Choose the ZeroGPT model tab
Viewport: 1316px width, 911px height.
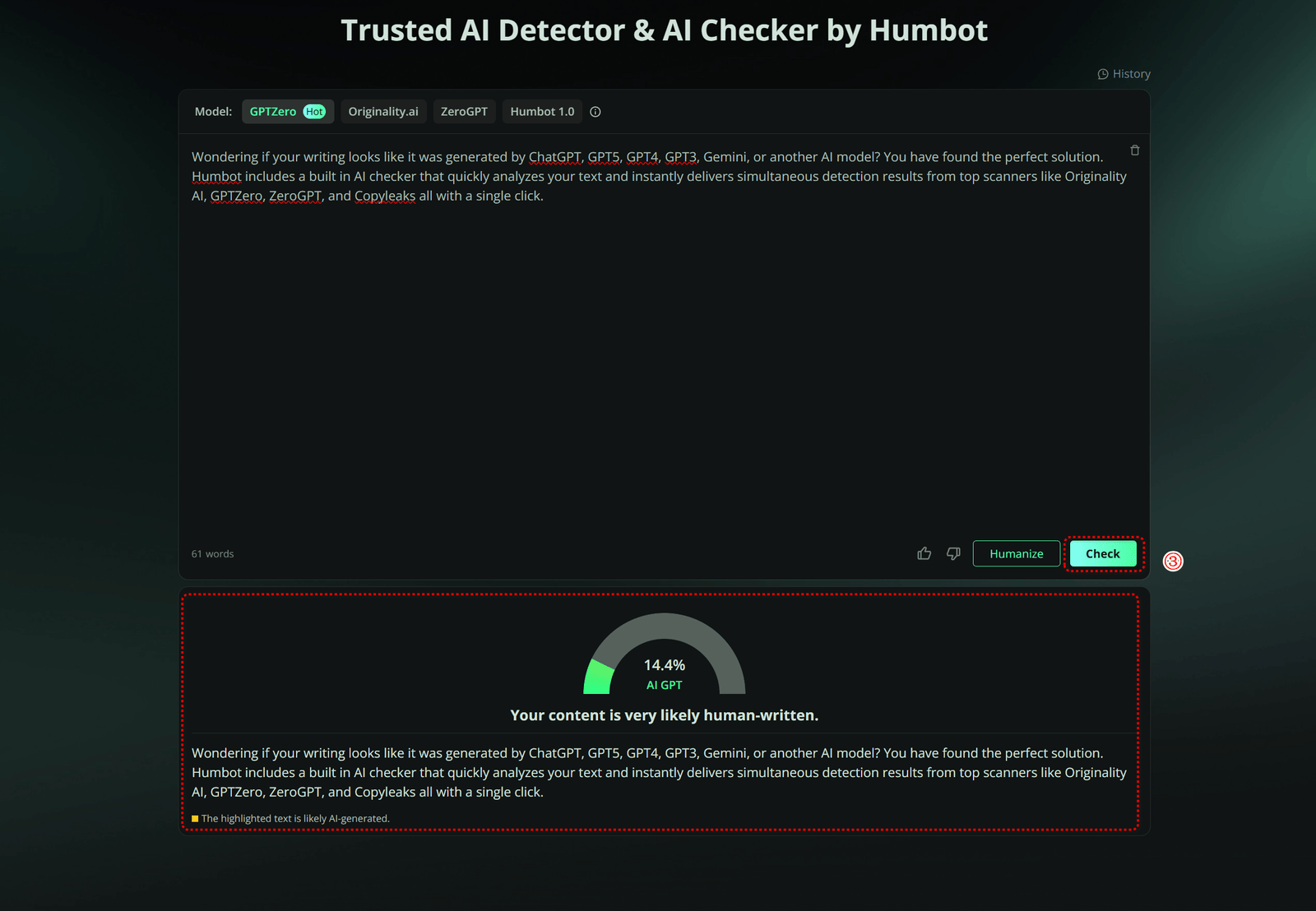pyautogui.click(x=464, y=112)
